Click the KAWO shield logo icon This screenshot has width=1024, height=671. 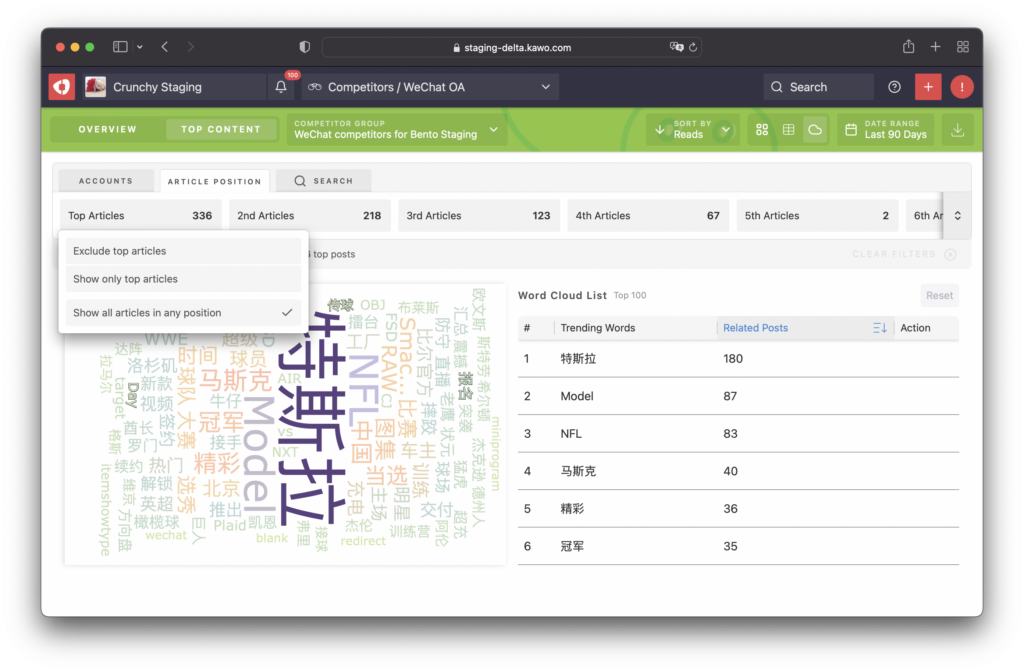point(62,87)
